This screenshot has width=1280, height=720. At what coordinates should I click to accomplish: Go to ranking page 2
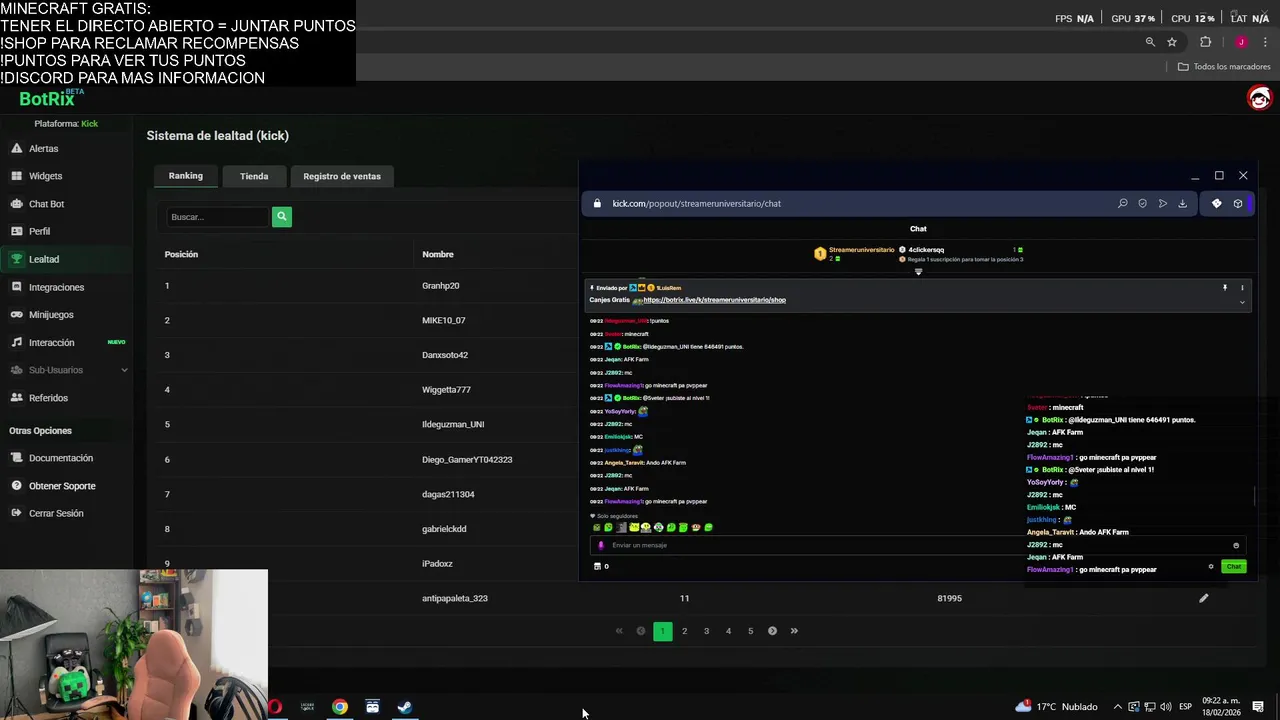684,631
